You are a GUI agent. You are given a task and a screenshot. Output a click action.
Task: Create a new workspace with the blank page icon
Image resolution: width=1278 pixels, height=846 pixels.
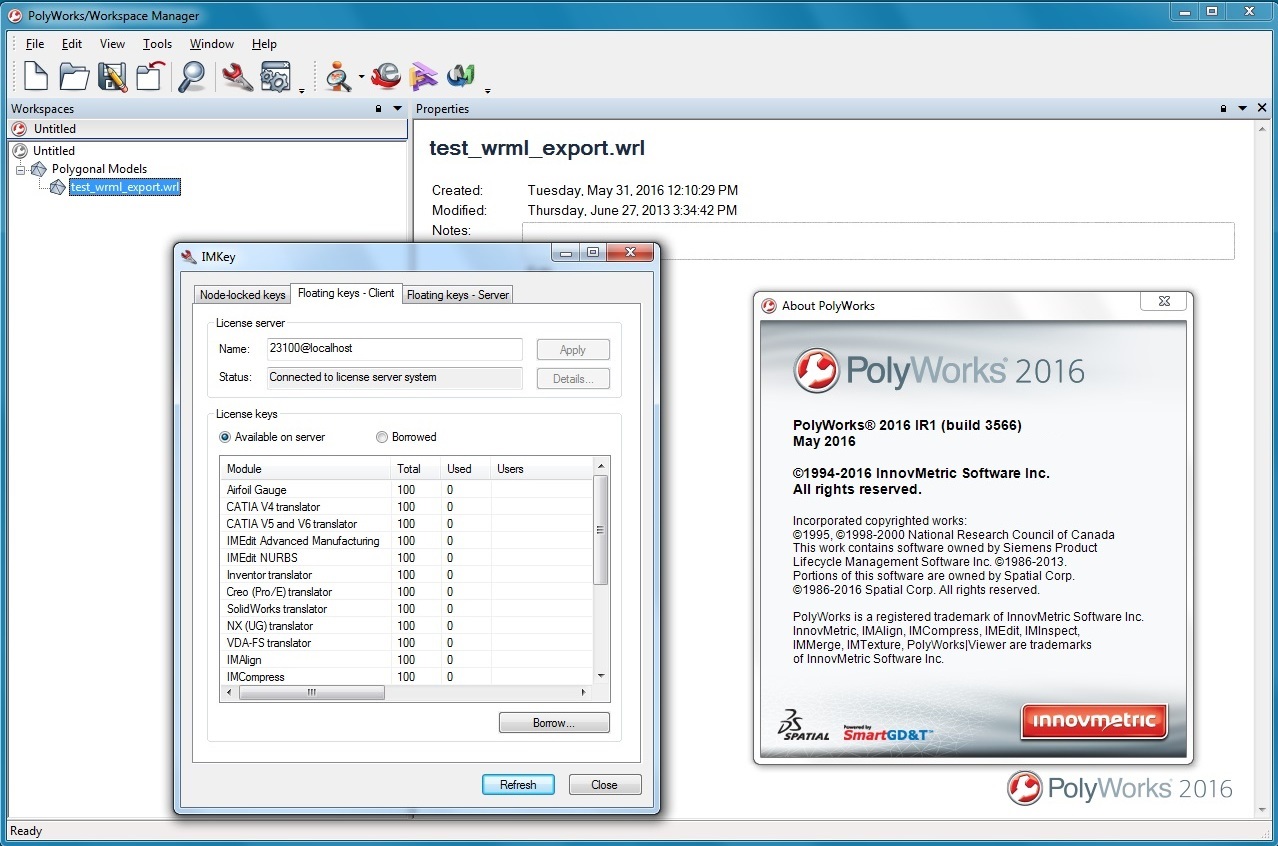36,77
